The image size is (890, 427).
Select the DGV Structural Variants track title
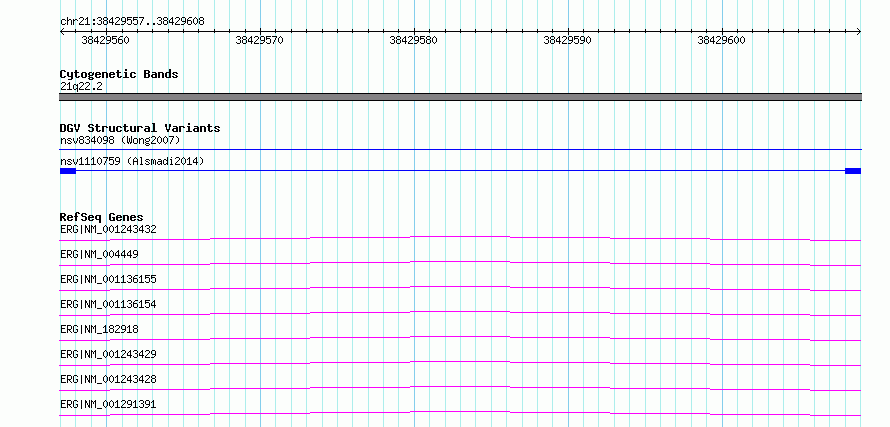click(x=140, y=128)
